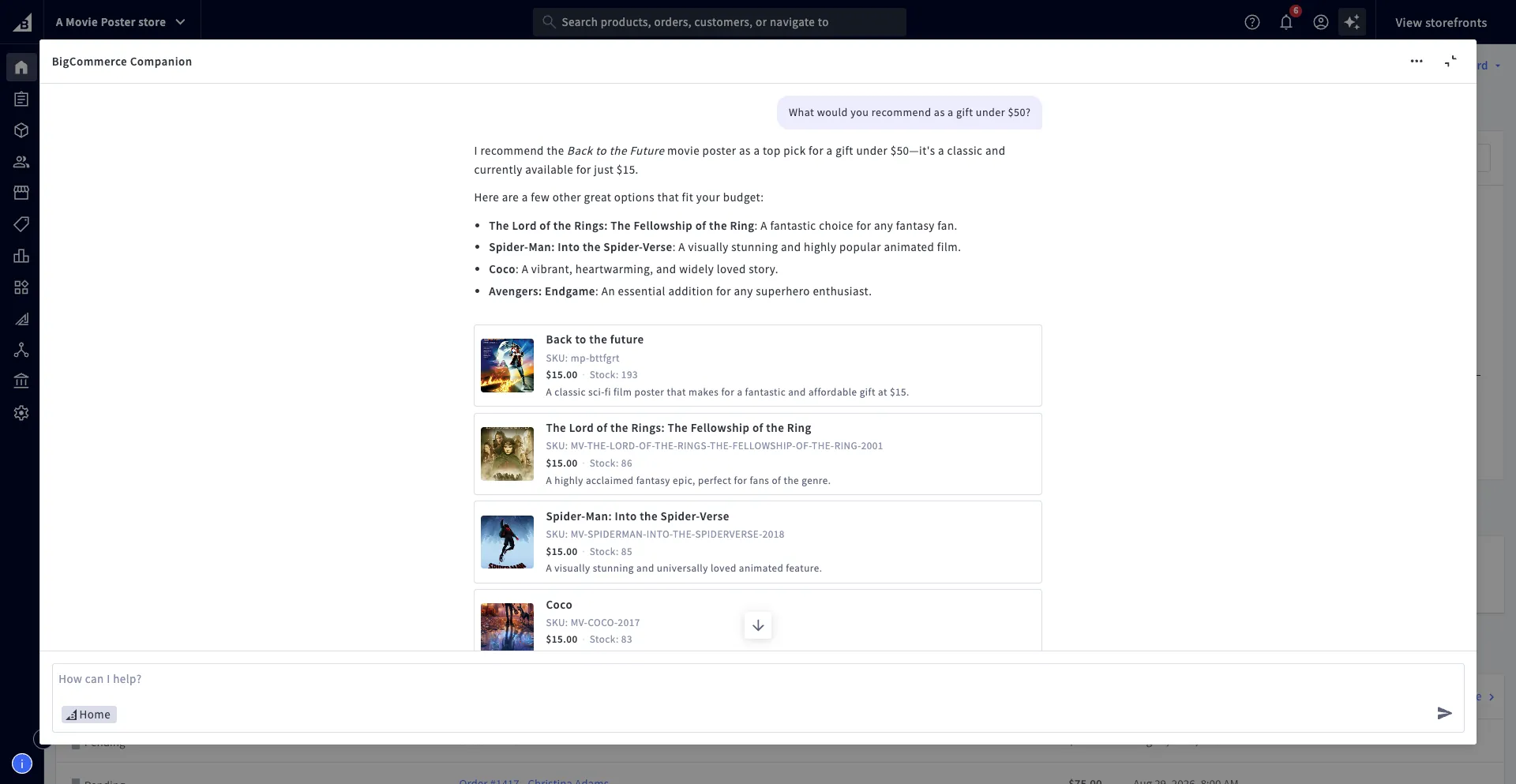
Task: Click the Stock: 193 value
Action: coord(614,375)
